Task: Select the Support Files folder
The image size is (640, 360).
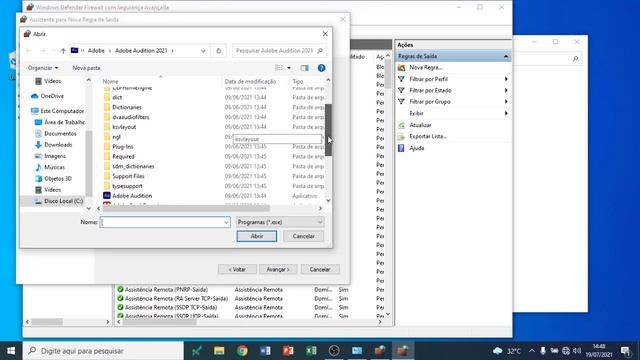Action: 128,176
